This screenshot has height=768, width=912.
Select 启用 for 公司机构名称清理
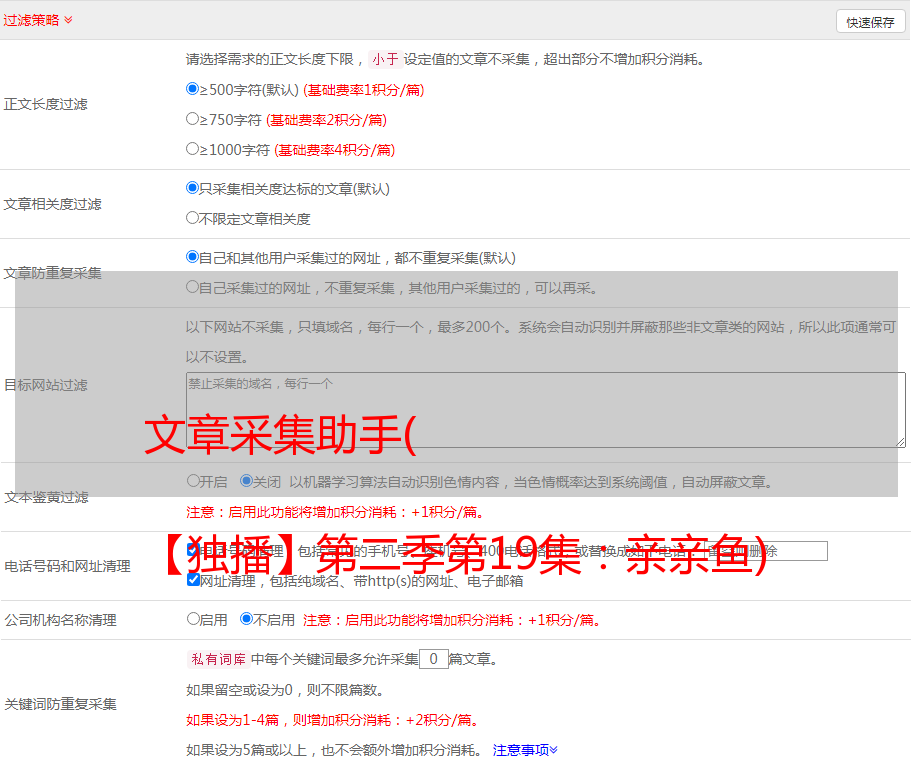click(x=193, y=618)
